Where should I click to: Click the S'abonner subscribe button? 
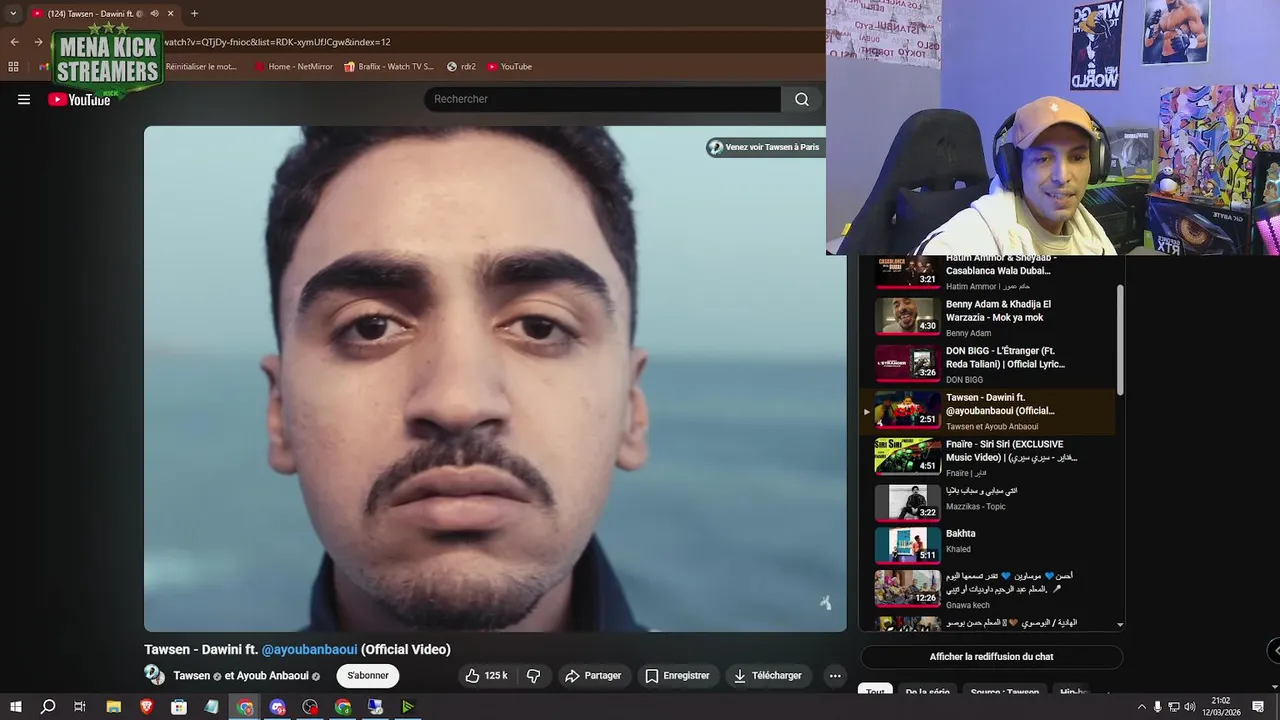click(x=367, y=676)
